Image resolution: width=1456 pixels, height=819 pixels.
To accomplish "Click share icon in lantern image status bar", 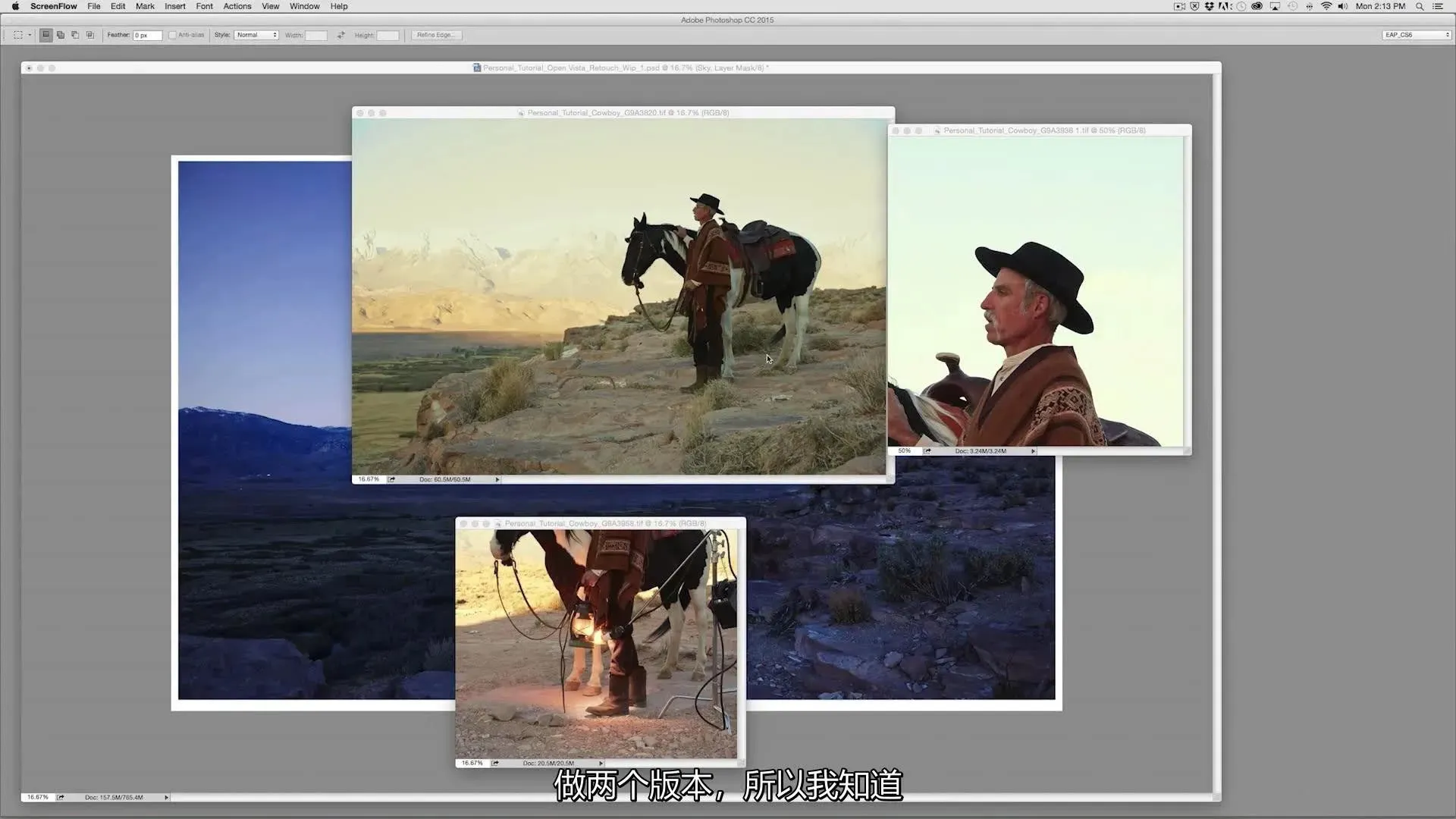I will [x=494, y=763].
